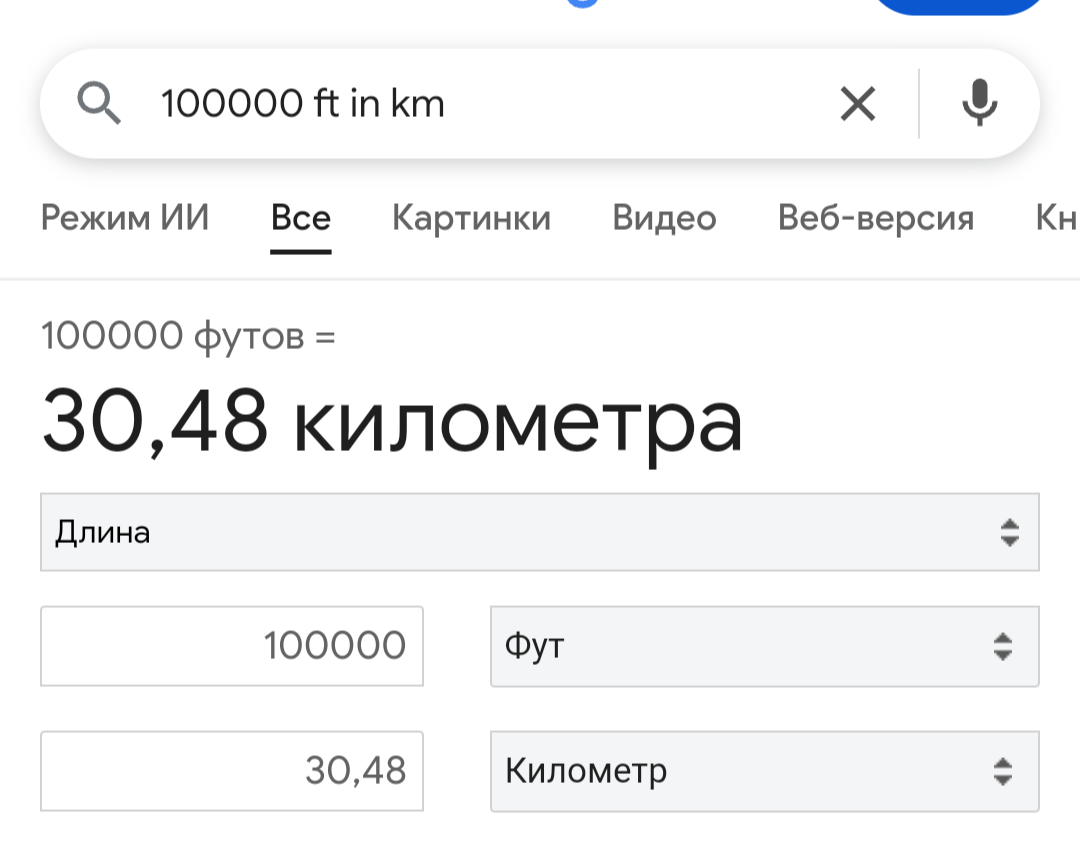The height and width of the screenshot is (844, 1080).
Task: Focus the 100000 feet input field
Action: coord(232,646)
